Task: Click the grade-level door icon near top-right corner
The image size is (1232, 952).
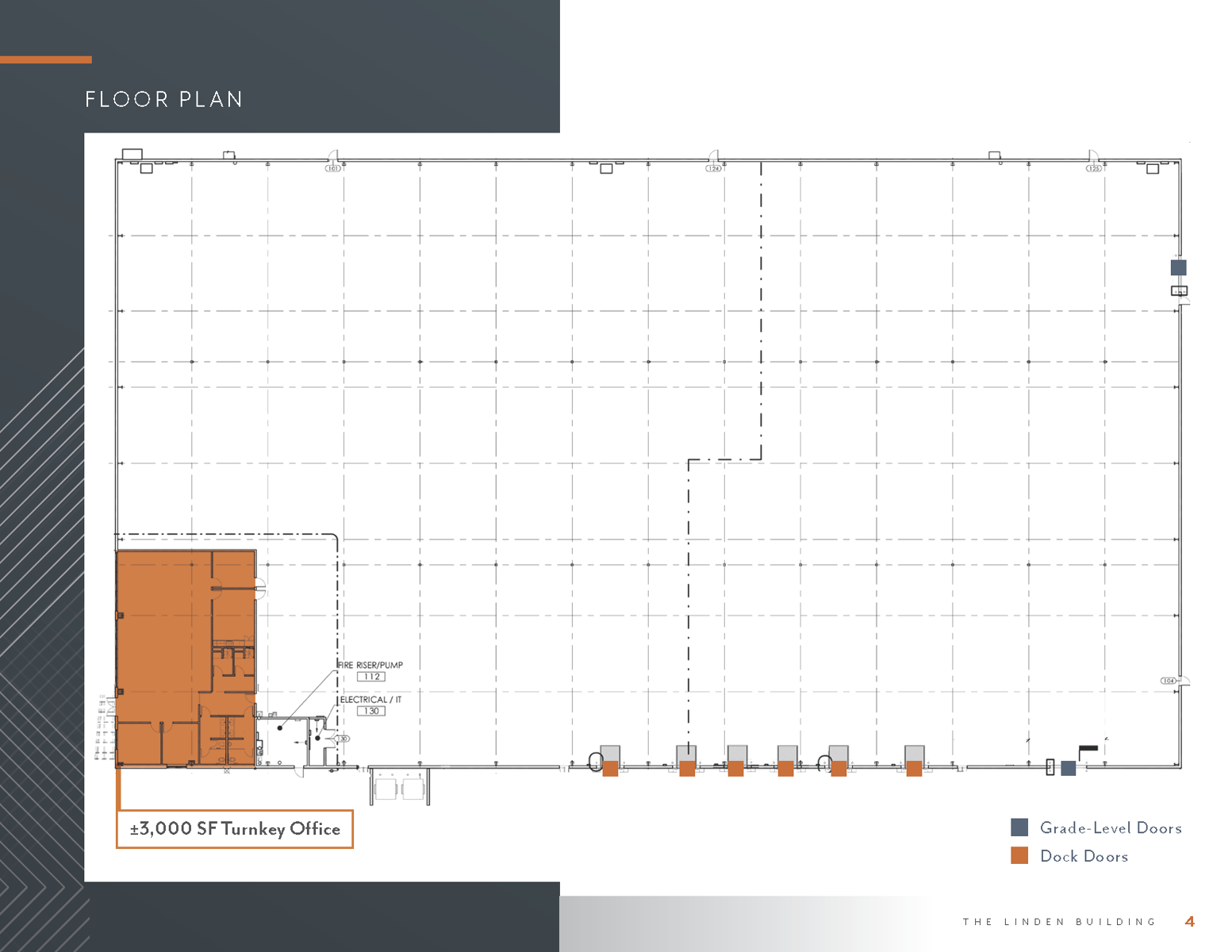Action: 1177,268
